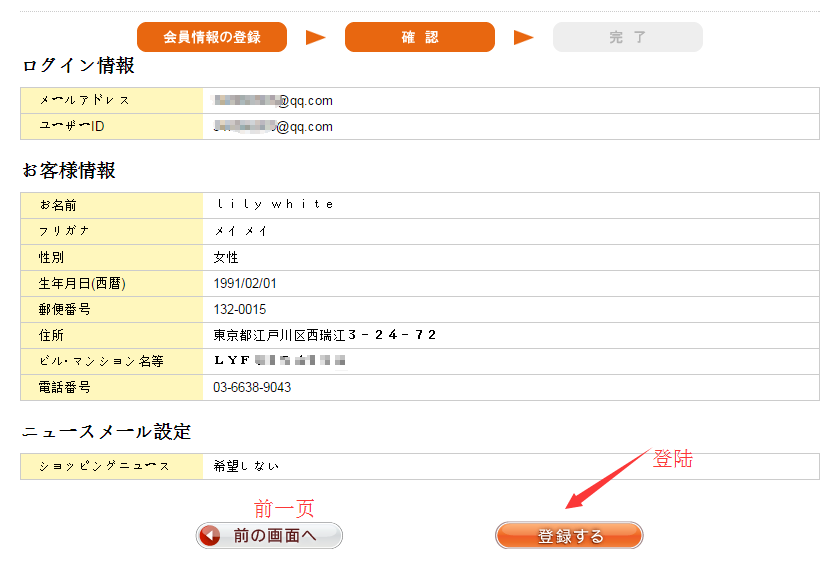
Task: Click the building name LYF value
Action: (279, 361)
